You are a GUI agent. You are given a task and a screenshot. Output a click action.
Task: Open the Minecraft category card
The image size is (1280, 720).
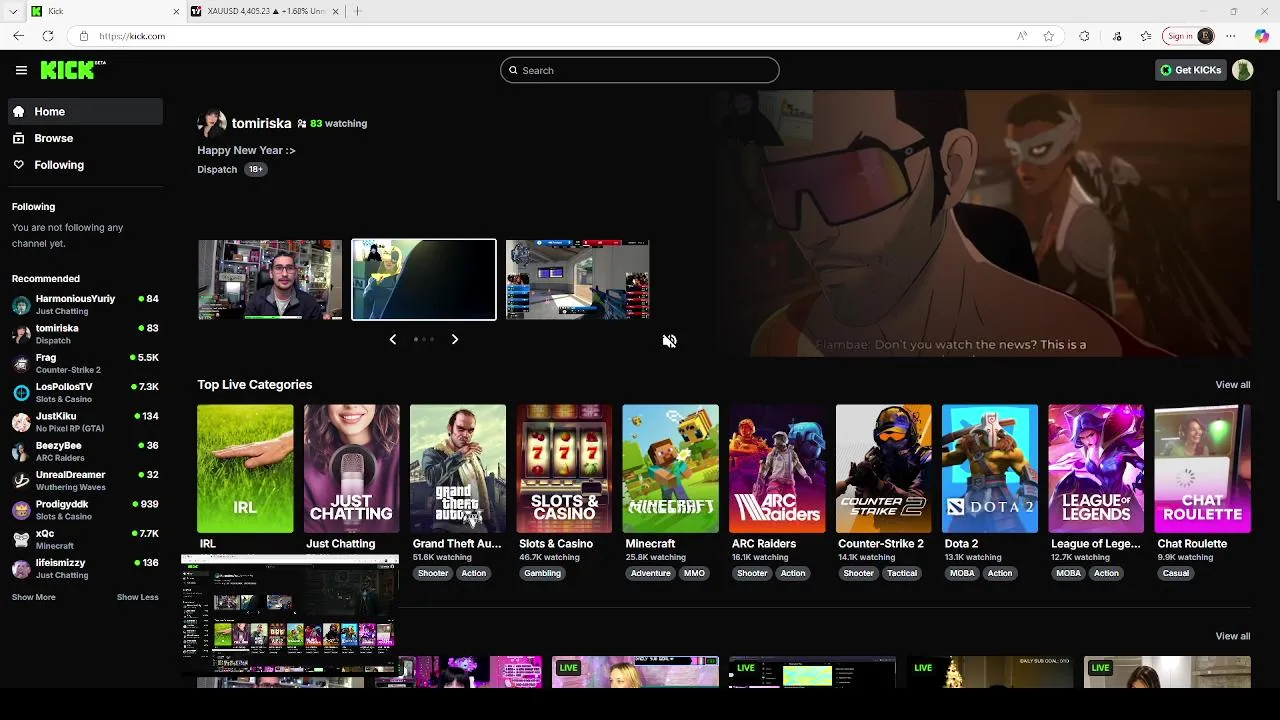(670, 469)
